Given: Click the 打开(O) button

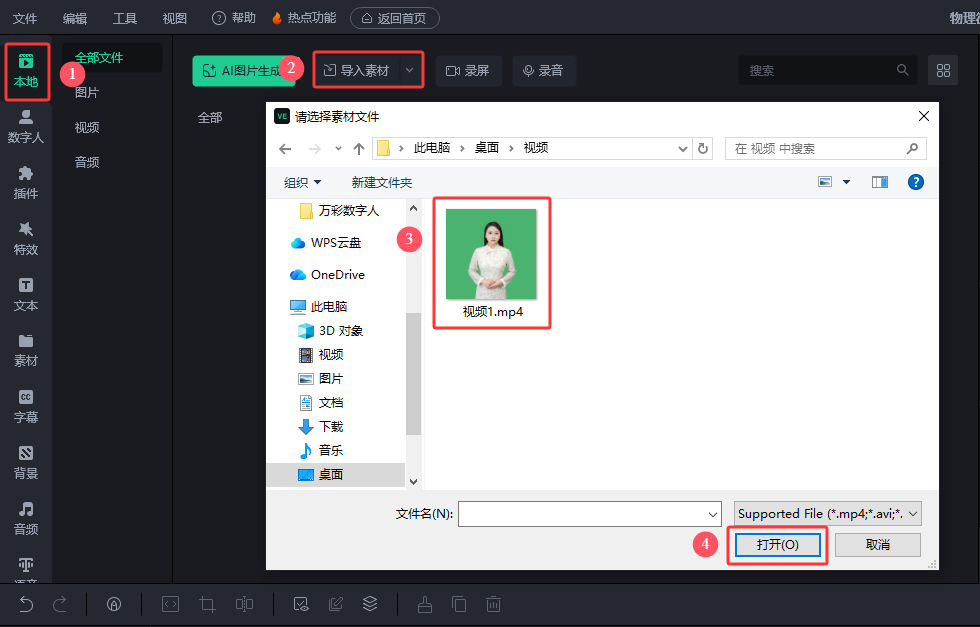Looking at the screenshot, I should pyautogui.click(x=777, y=545).
